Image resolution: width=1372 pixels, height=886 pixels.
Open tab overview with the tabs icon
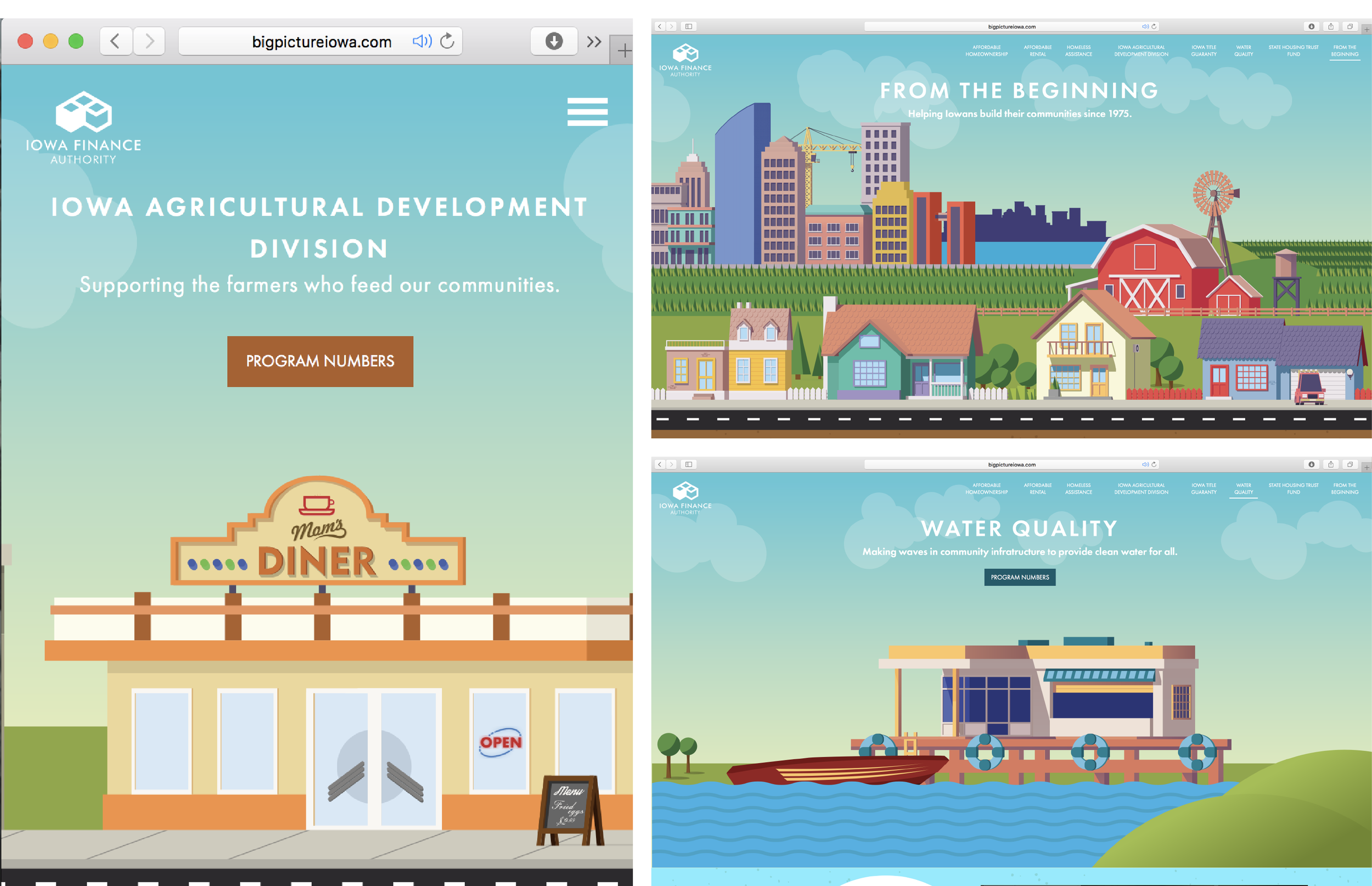coord(1351,26)
